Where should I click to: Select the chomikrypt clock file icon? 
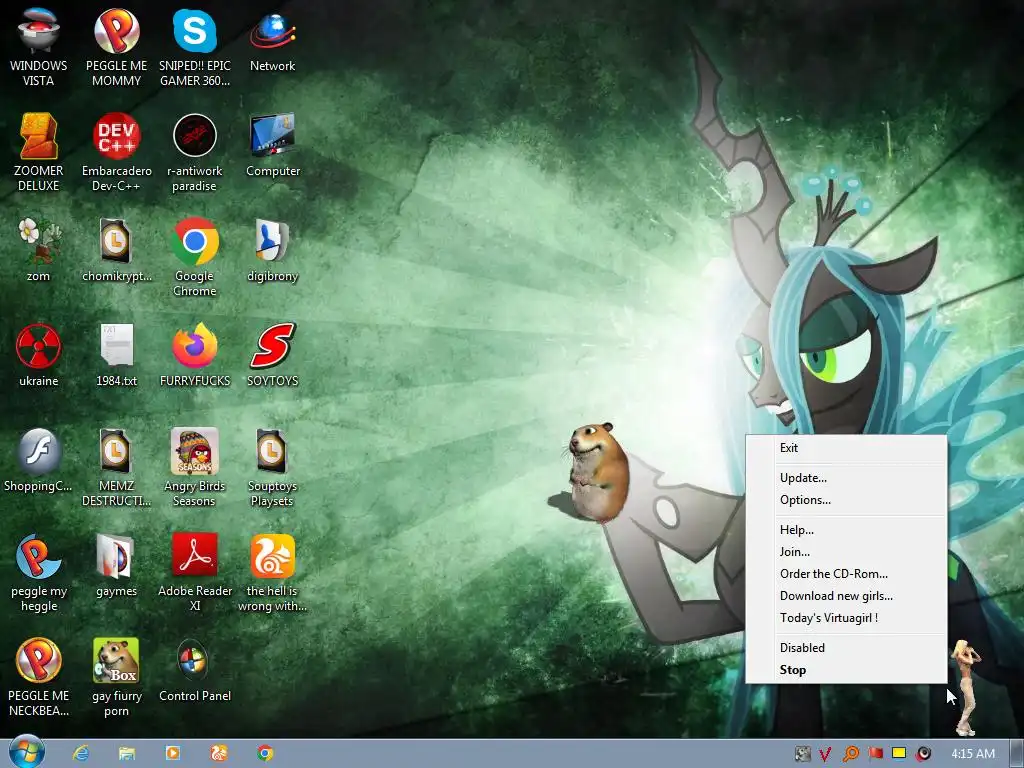click(116, 249)
